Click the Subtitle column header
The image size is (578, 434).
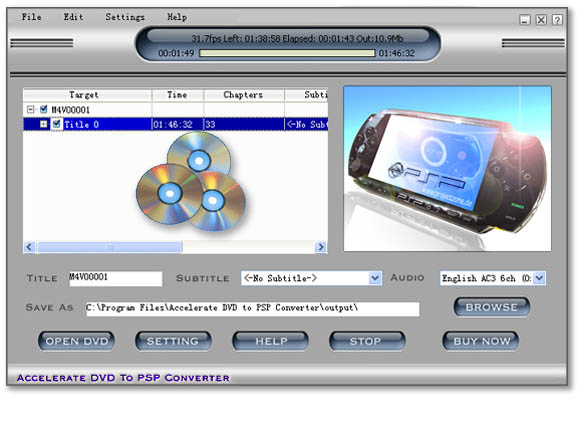(x=306, y=95)
